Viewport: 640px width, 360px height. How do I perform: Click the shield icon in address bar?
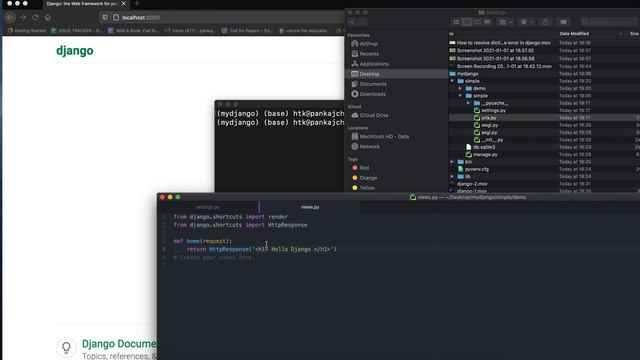point(105,18)
